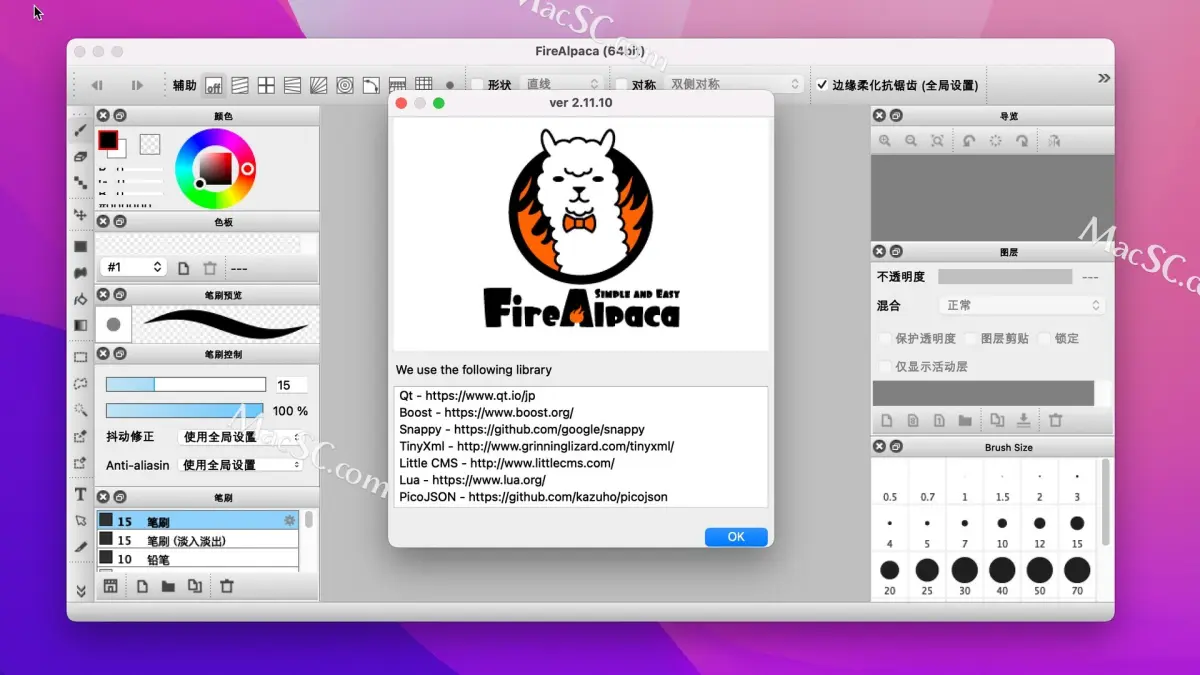This screenshot has width=1200, height=675.
Task: Click the Little CMS library entry
Action: point(507,463)
